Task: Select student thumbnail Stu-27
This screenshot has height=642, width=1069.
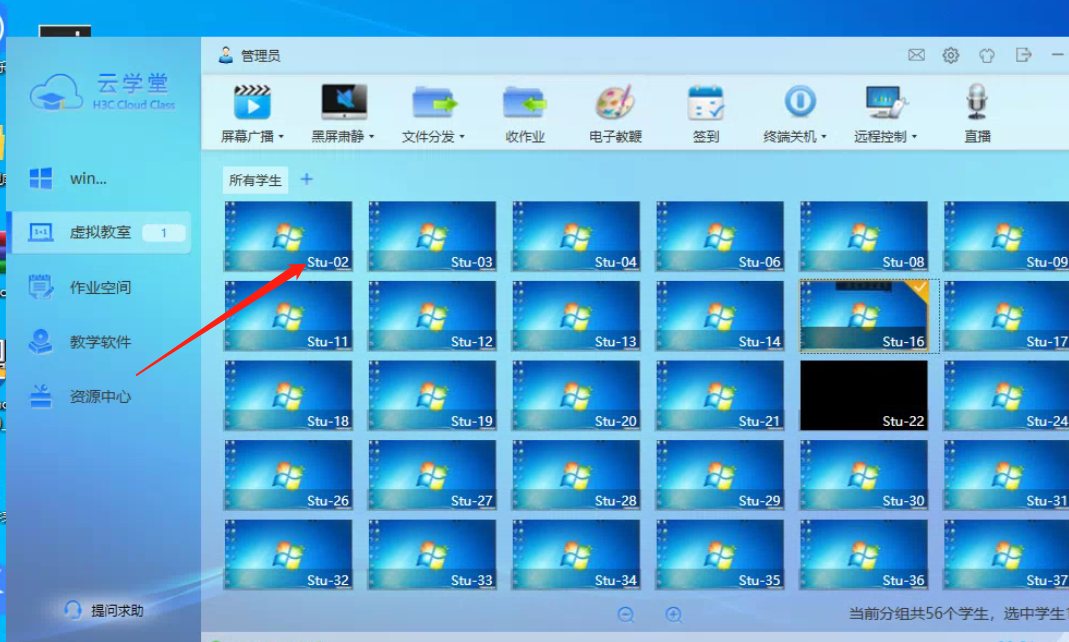Action: [432, 475]
